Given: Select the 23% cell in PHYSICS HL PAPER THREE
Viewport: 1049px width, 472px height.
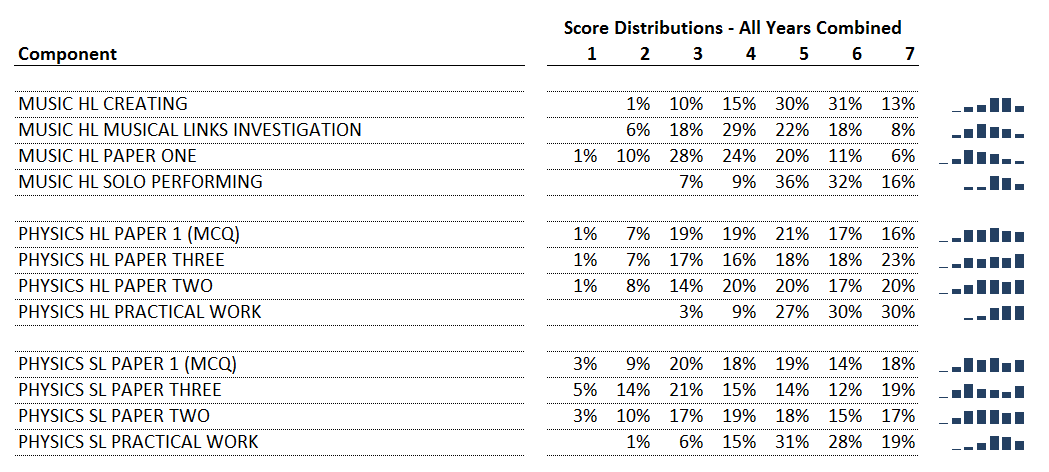Looking at the screenshot, I should [x=898, y=259].
